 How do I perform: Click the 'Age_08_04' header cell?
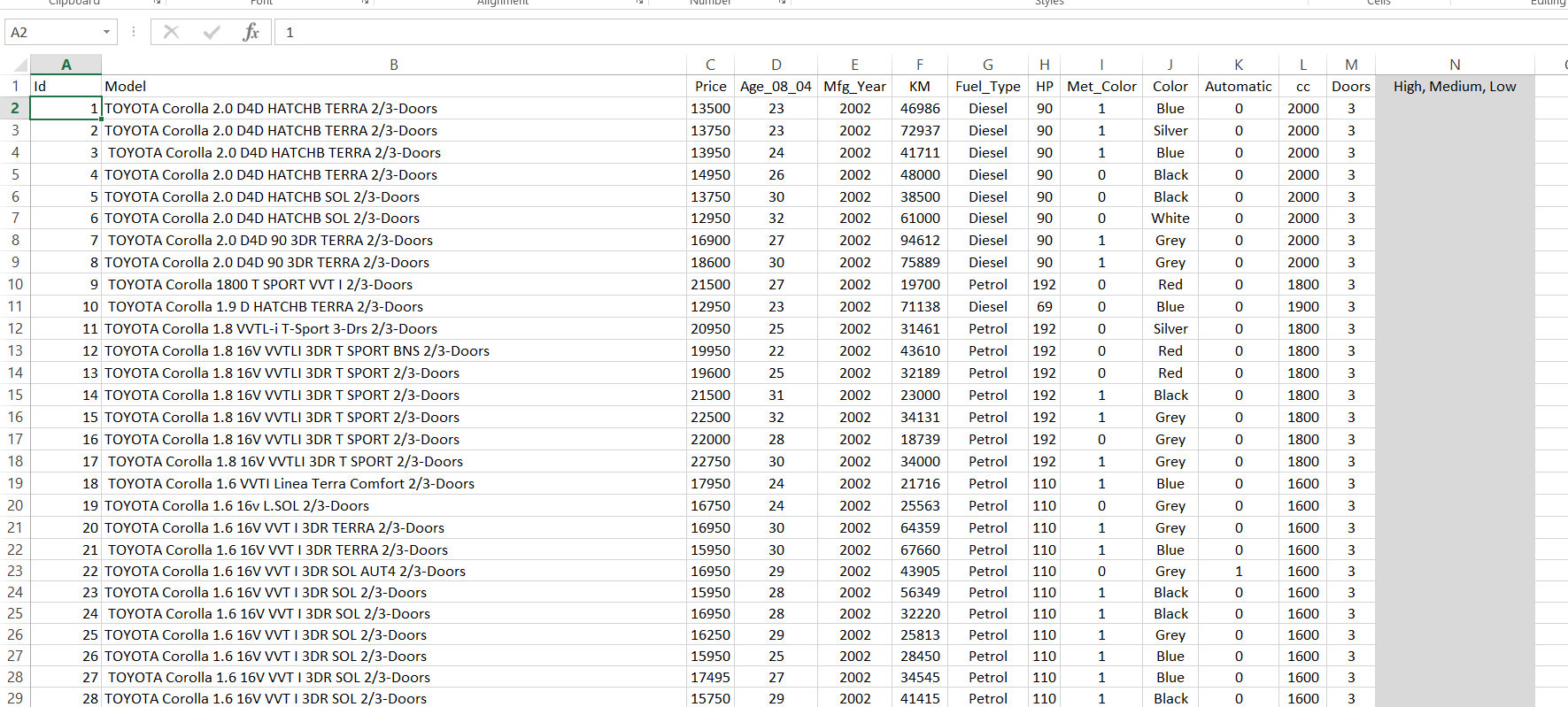point(776,86)
